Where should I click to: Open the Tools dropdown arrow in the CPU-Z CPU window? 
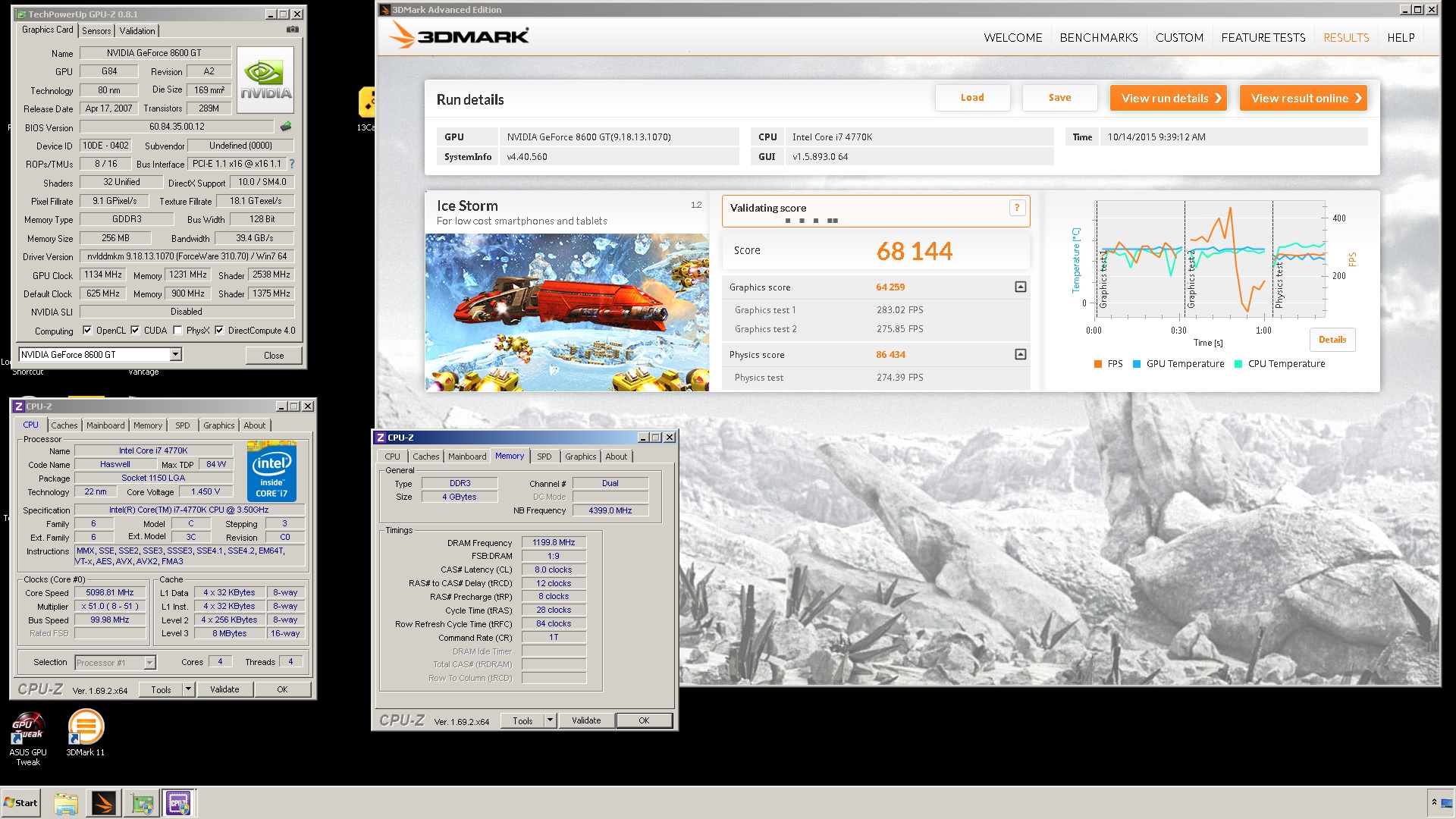188,689
